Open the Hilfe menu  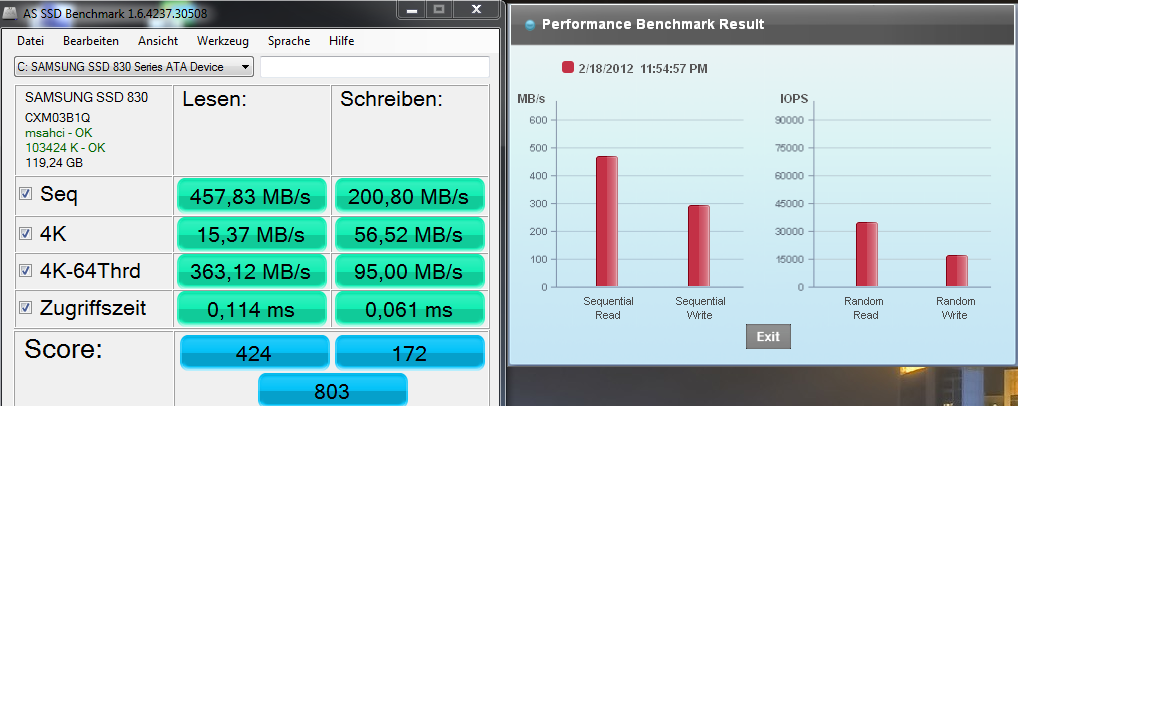(341, 41)
